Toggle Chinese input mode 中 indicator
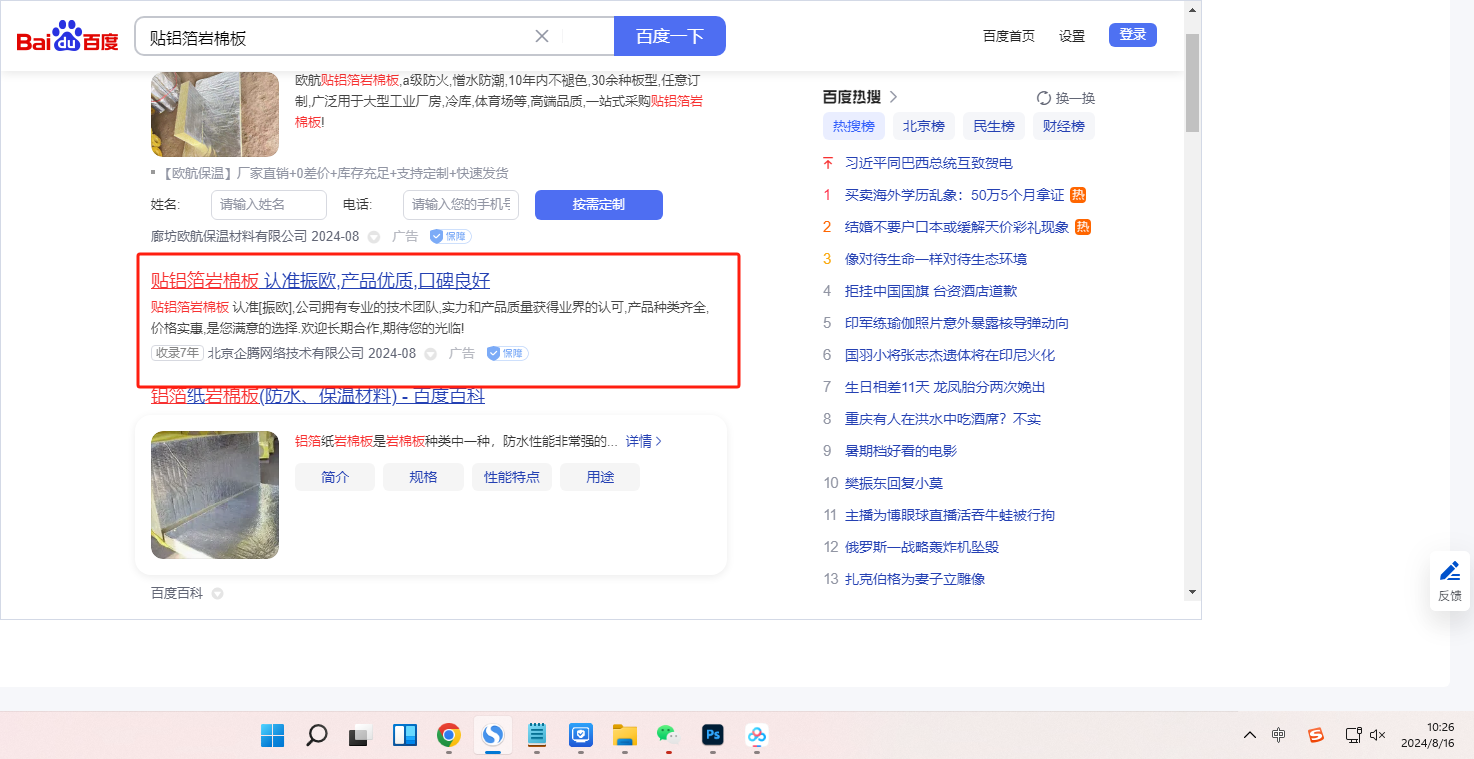 [x=1278, y=736]
